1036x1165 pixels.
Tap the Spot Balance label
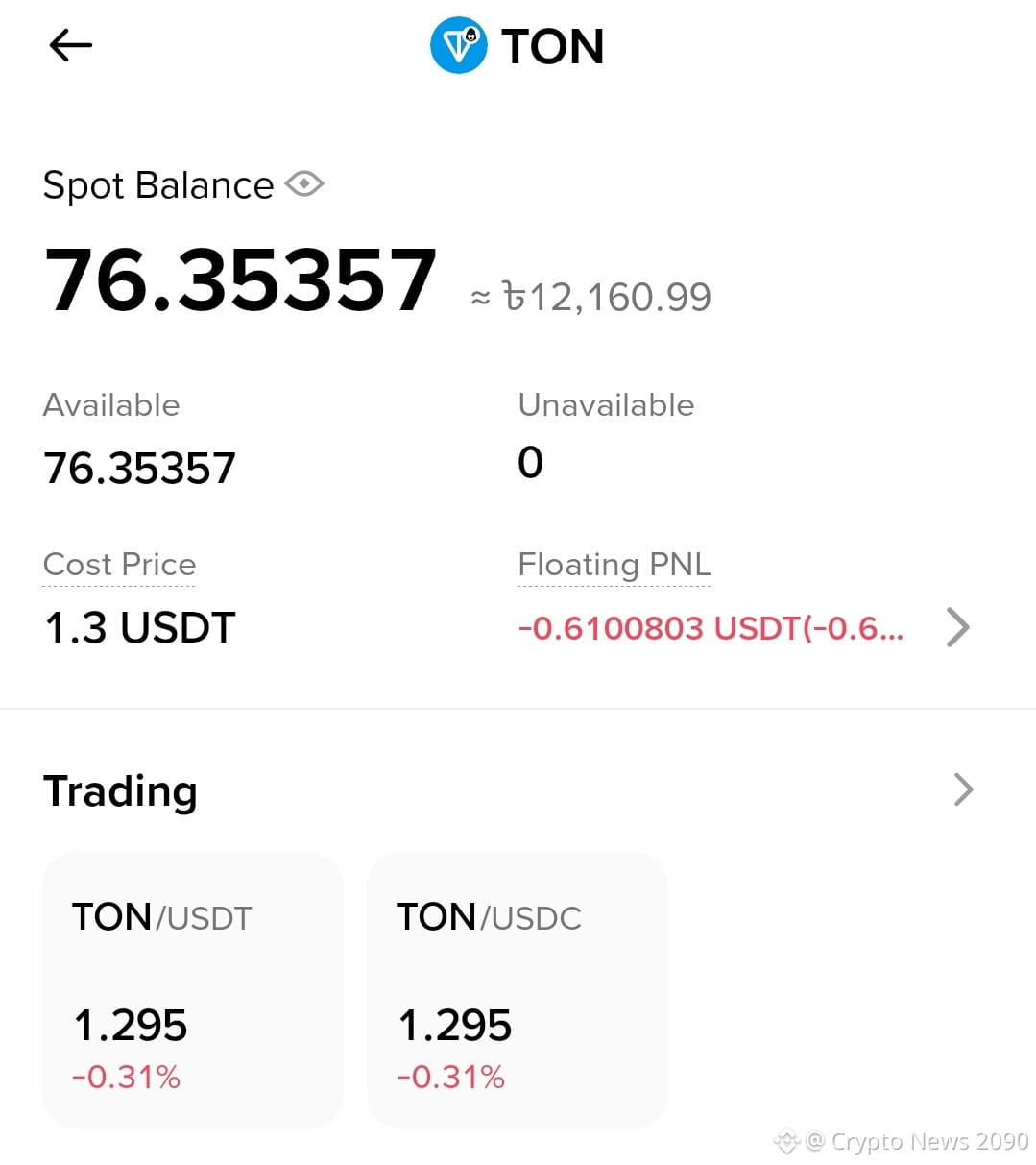tap(158, 185)
